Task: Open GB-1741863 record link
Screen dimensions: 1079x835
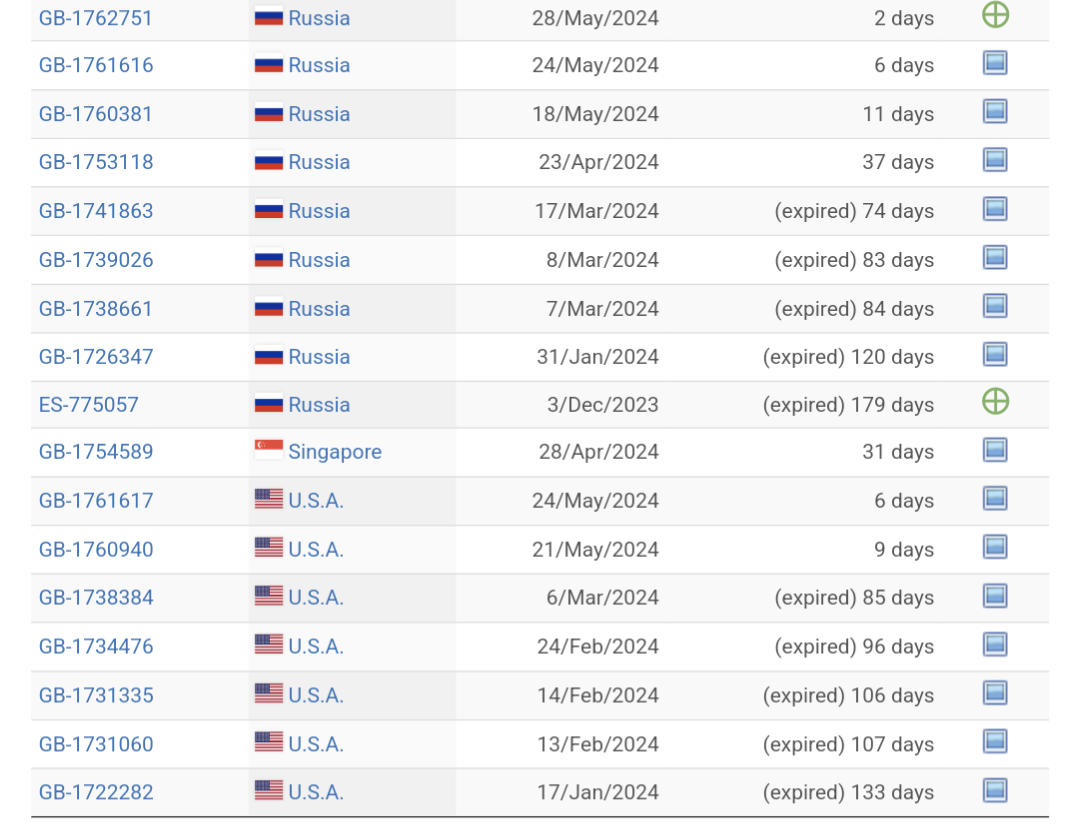Action: (x=96, y=211)
